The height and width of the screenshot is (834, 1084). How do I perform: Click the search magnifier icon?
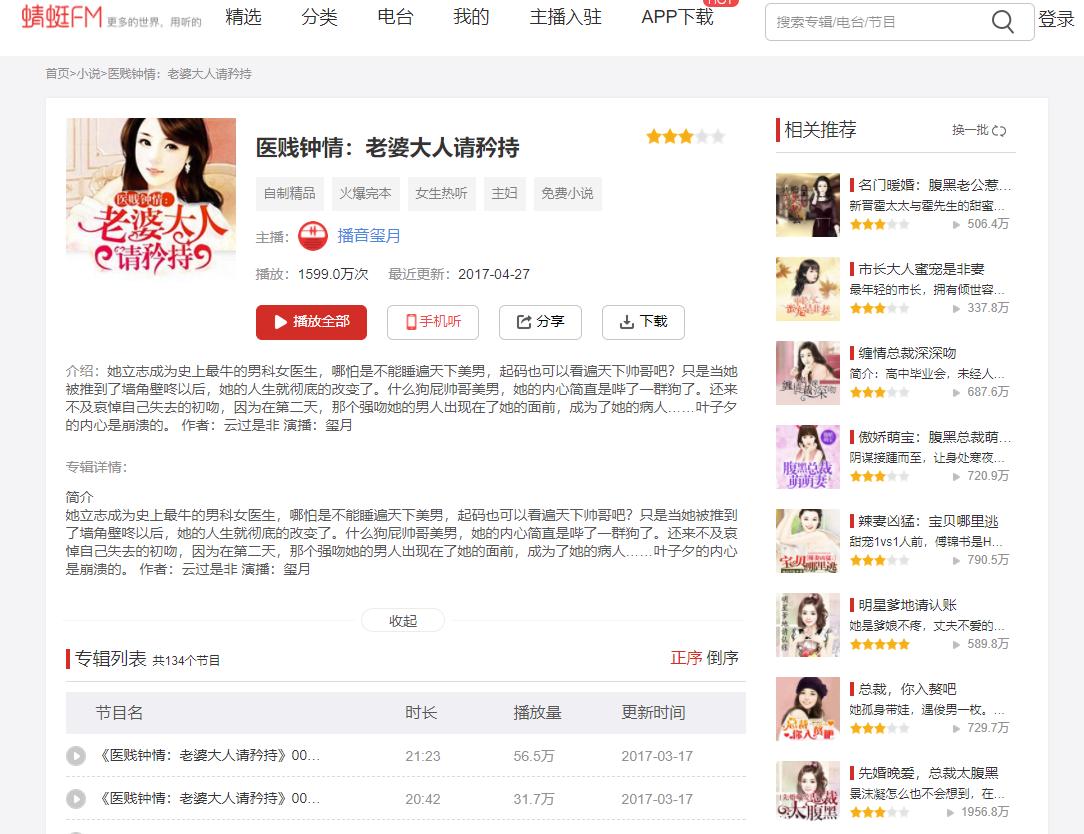point(1003,22)
